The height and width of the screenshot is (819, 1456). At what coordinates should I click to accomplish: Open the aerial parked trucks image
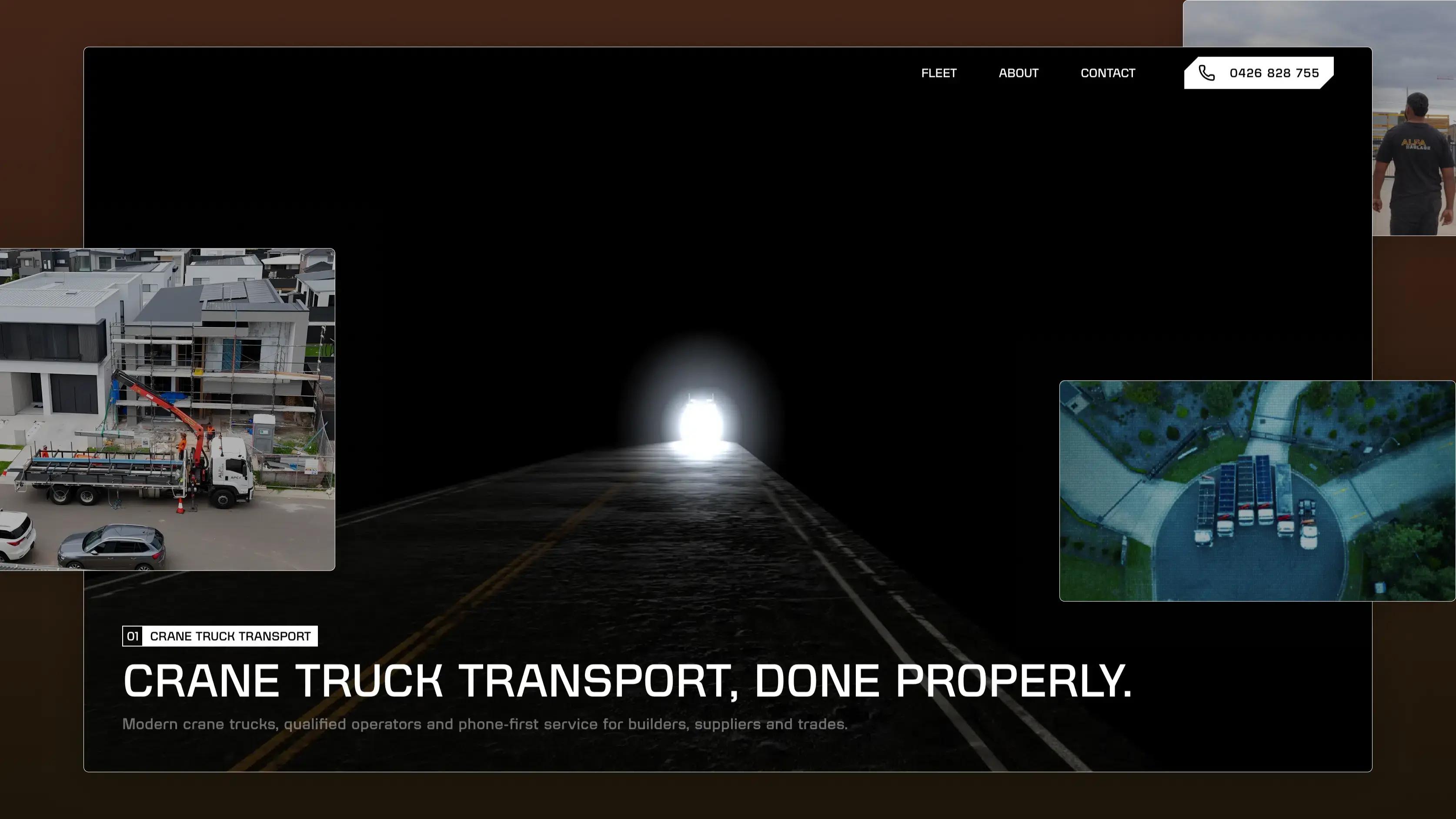click(x=1258, y=491)
